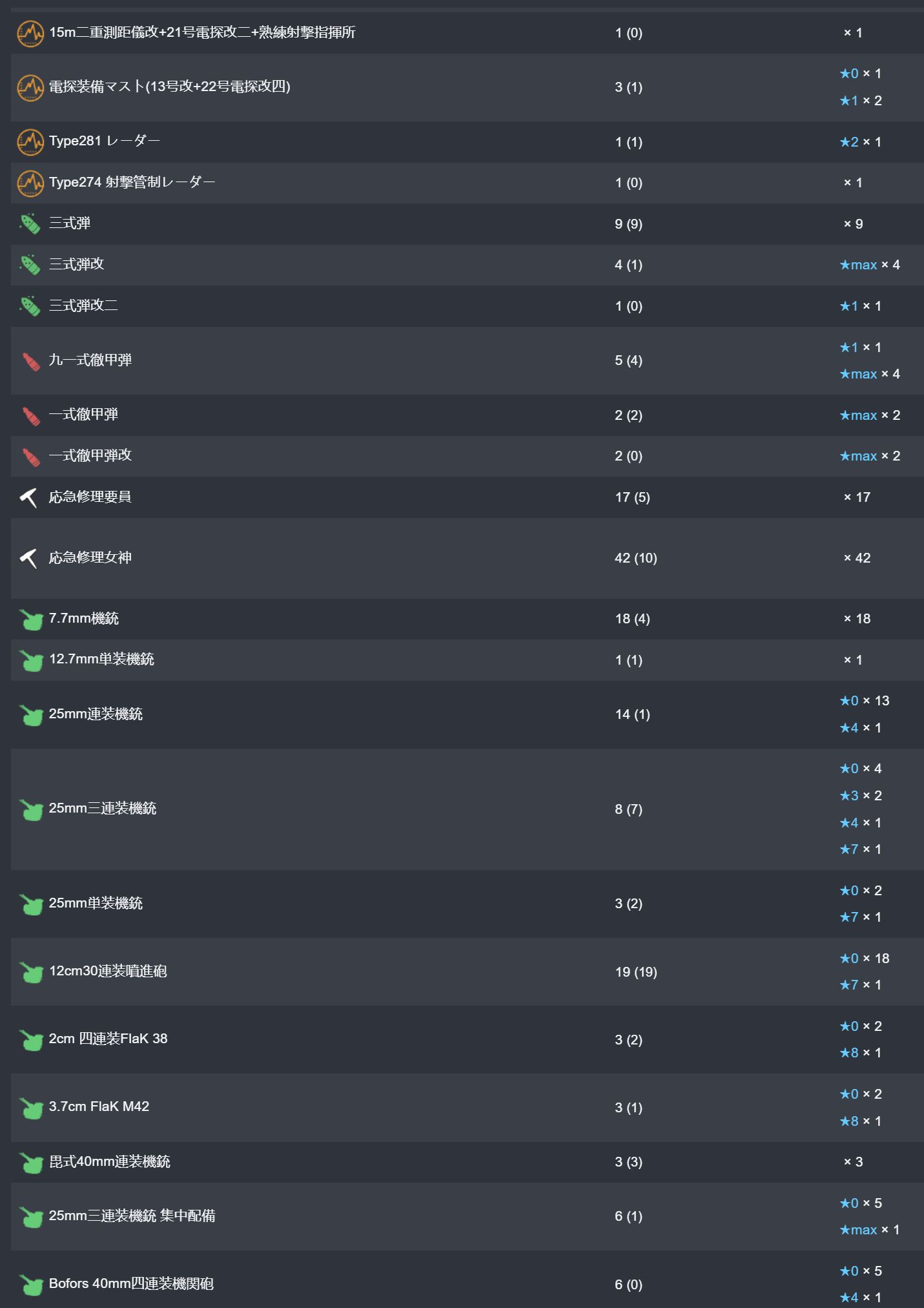Image resolution: width=924 pixels, height=1308 pixels.
Task: Click the red shell icon beside 九一式徹甲弾
Action: pyautogui.click(x=30, y=361)
